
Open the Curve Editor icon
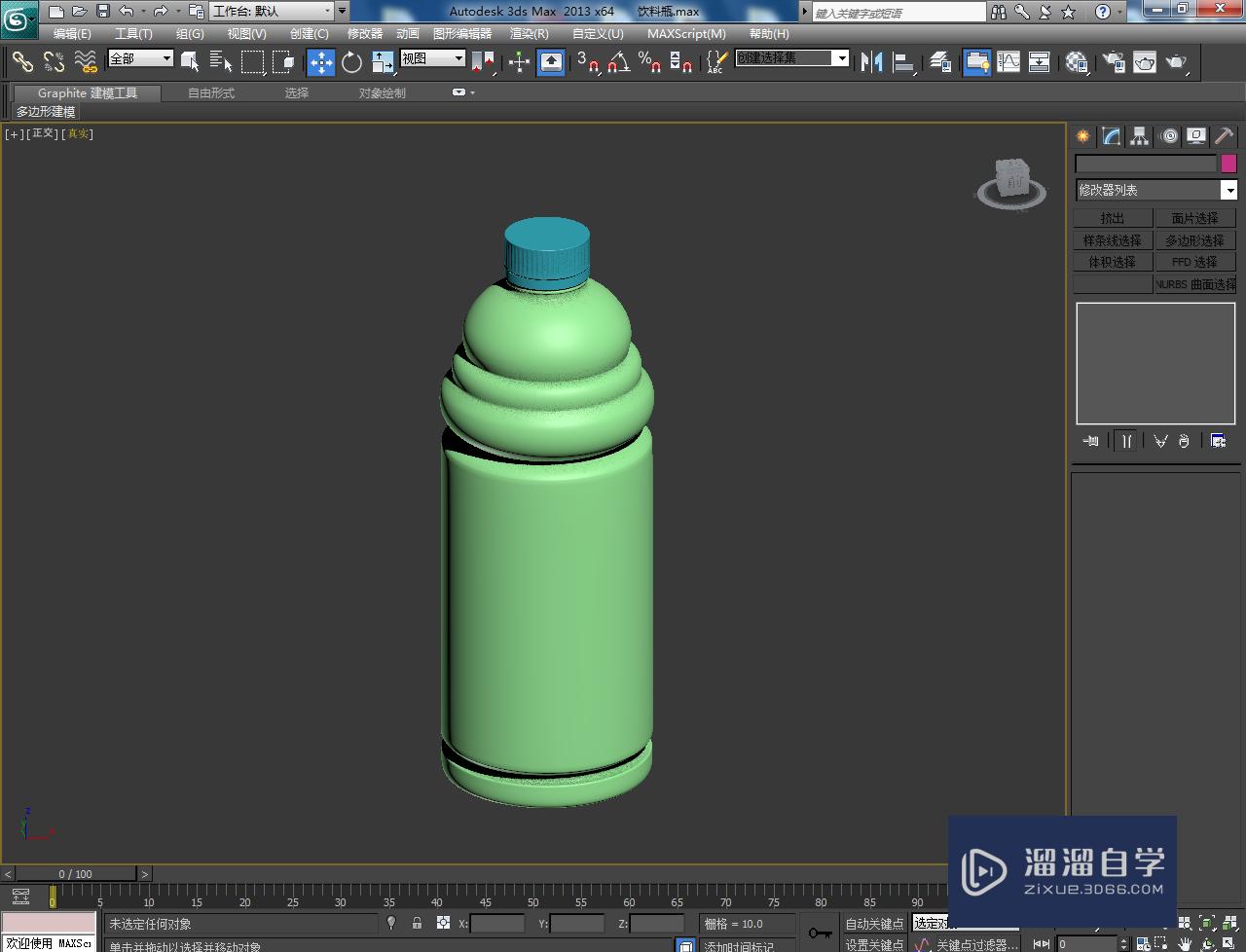point(1008,62)
